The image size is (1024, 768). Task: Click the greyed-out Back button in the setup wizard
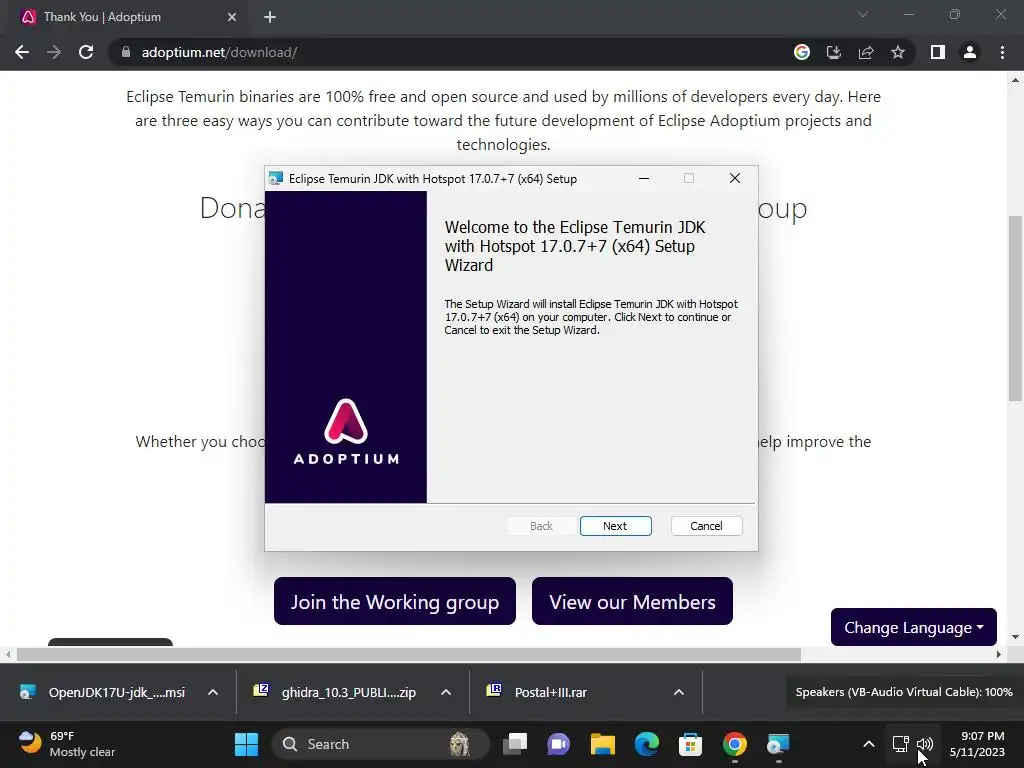[x=541, y=526]
